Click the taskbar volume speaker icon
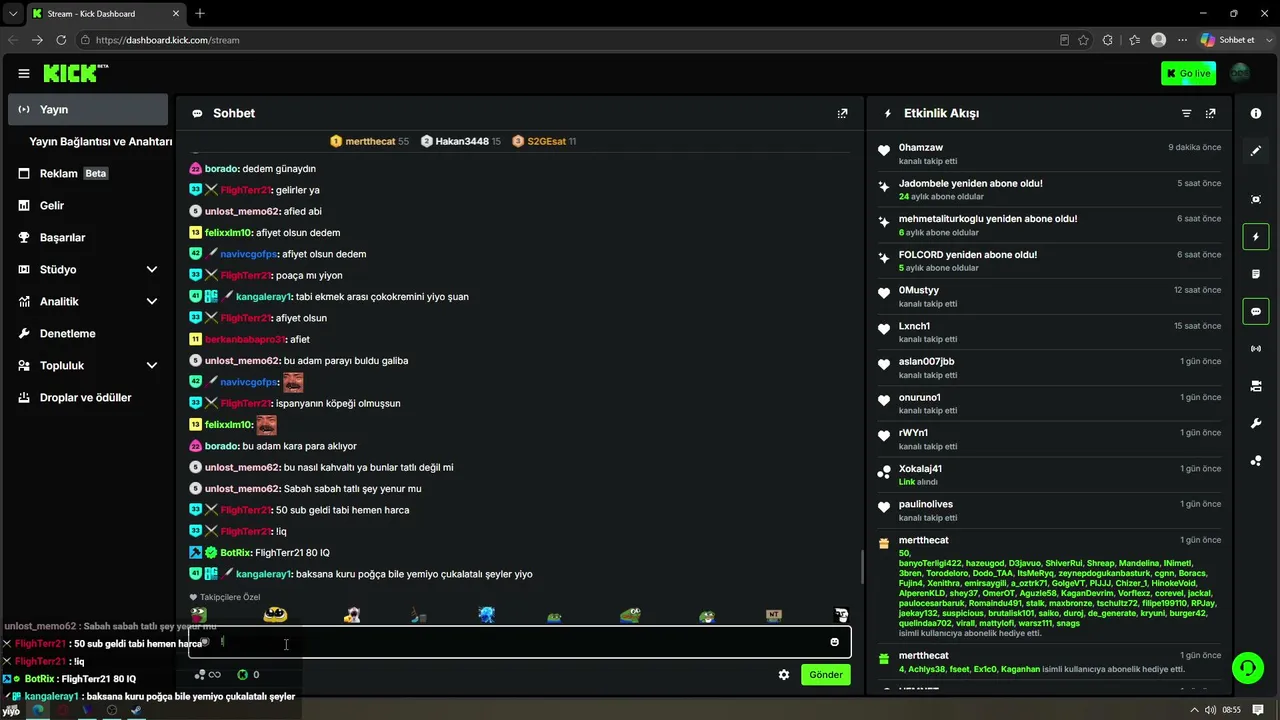The image size is (1280, 720). (x=1210, y=710)
